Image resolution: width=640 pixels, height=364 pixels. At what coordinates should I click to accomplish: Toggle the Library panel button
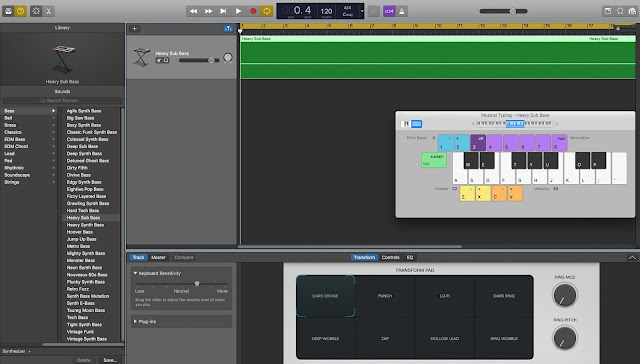pyautogui.click(x=8, y=11)
